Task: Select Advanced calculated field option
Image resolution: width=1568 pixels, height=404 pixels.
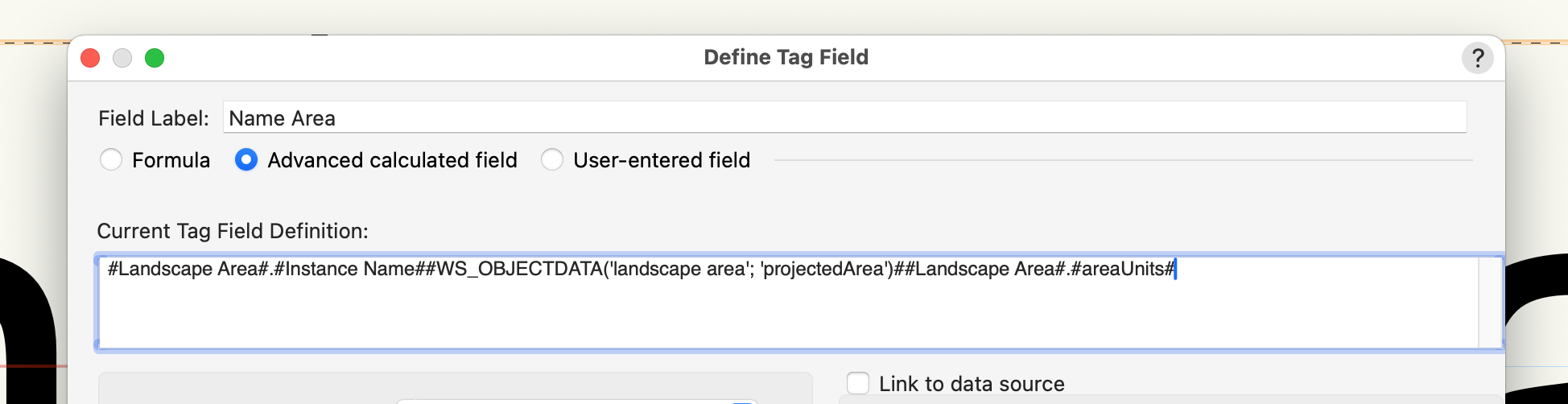Action: tap(246, 160)
